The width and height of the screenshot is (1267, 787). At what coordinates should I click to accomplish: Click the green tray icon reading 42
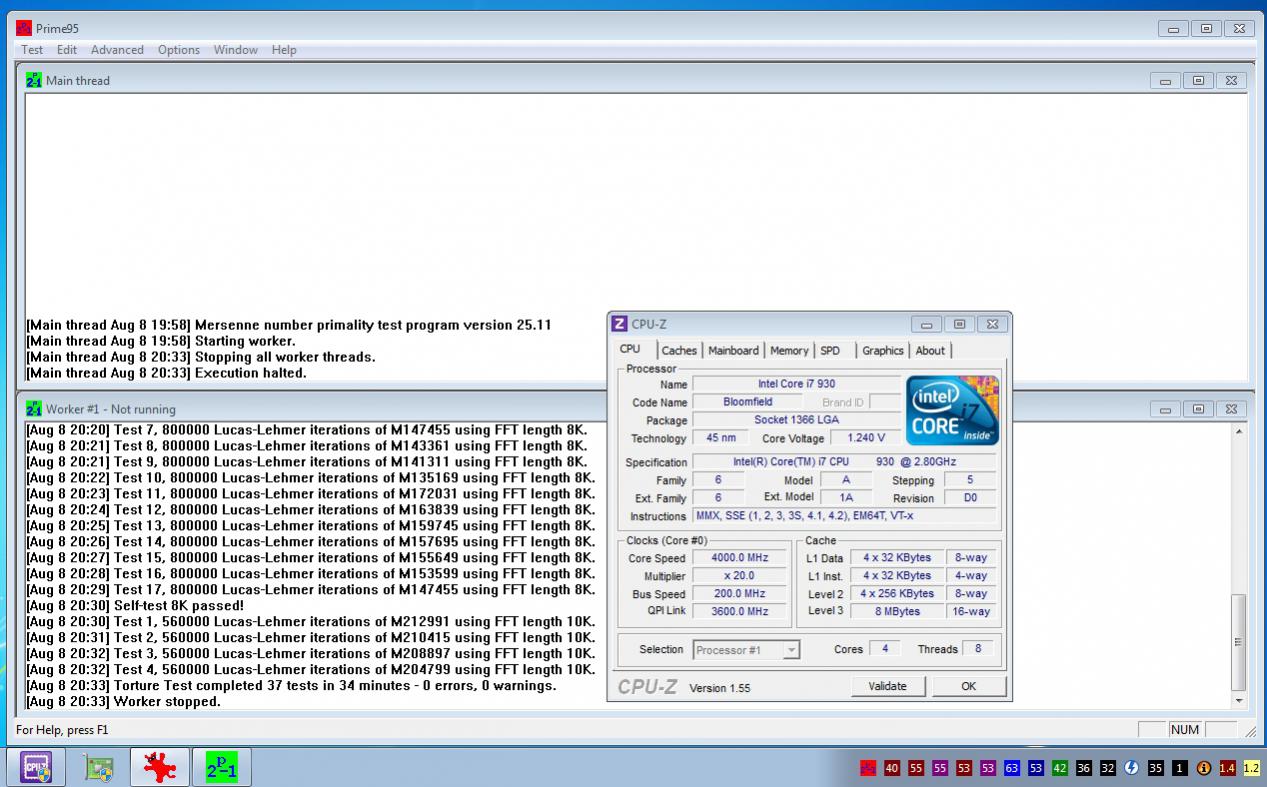(x=1060, y=768)
